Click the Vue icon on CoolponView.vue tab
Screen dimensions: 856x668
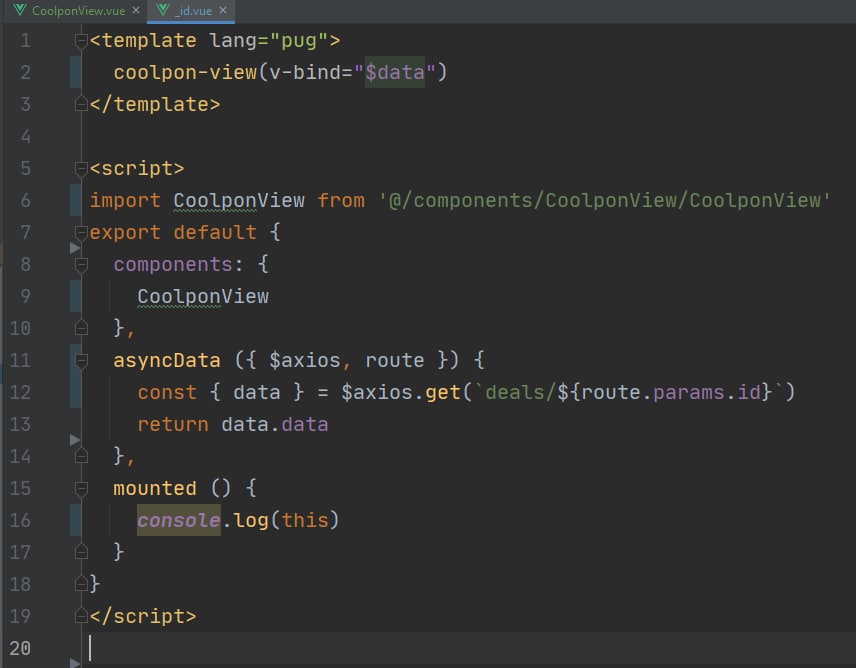(20, 10)
